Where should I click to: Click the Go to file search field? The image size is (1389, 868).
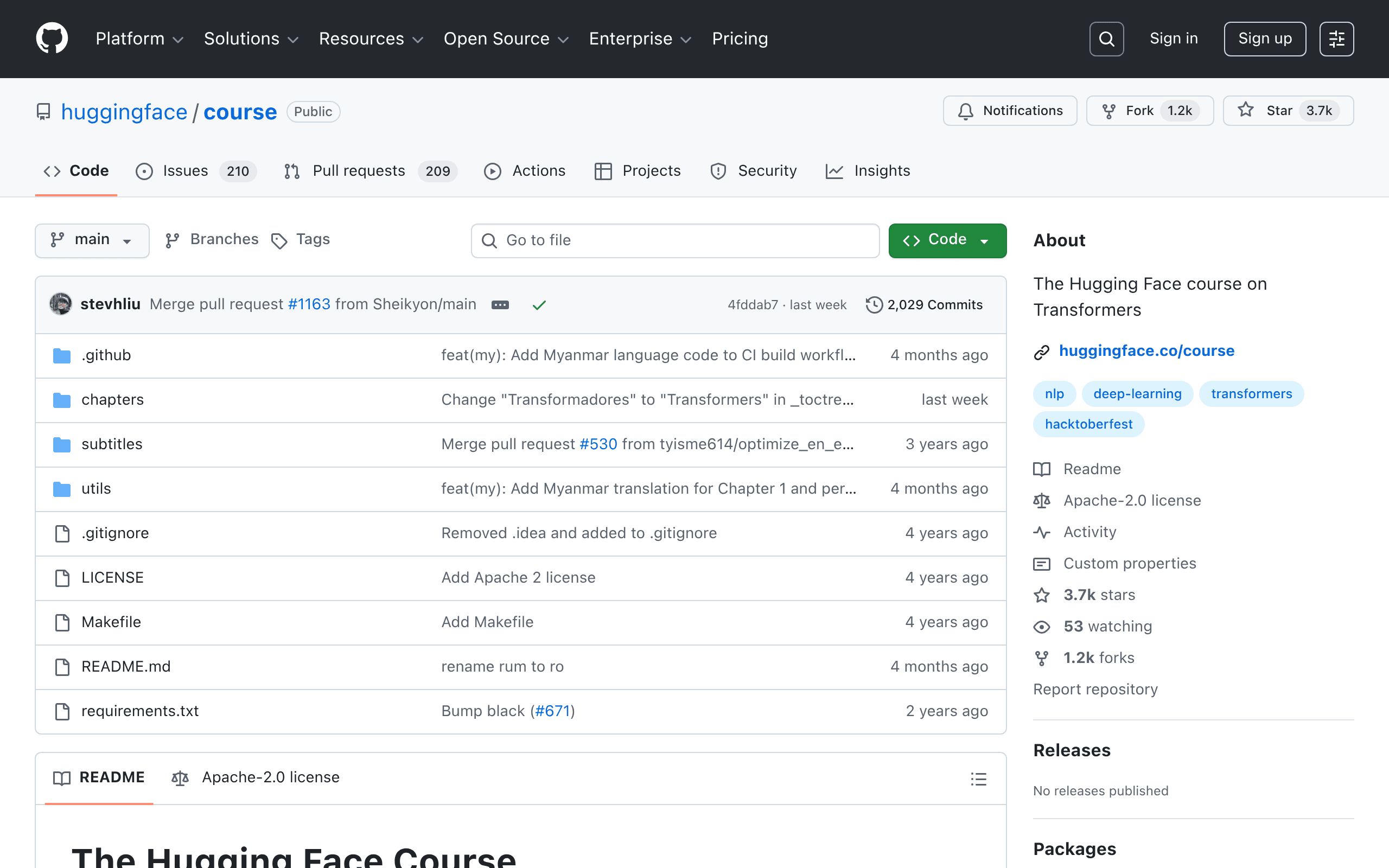[x=675, y=240]
